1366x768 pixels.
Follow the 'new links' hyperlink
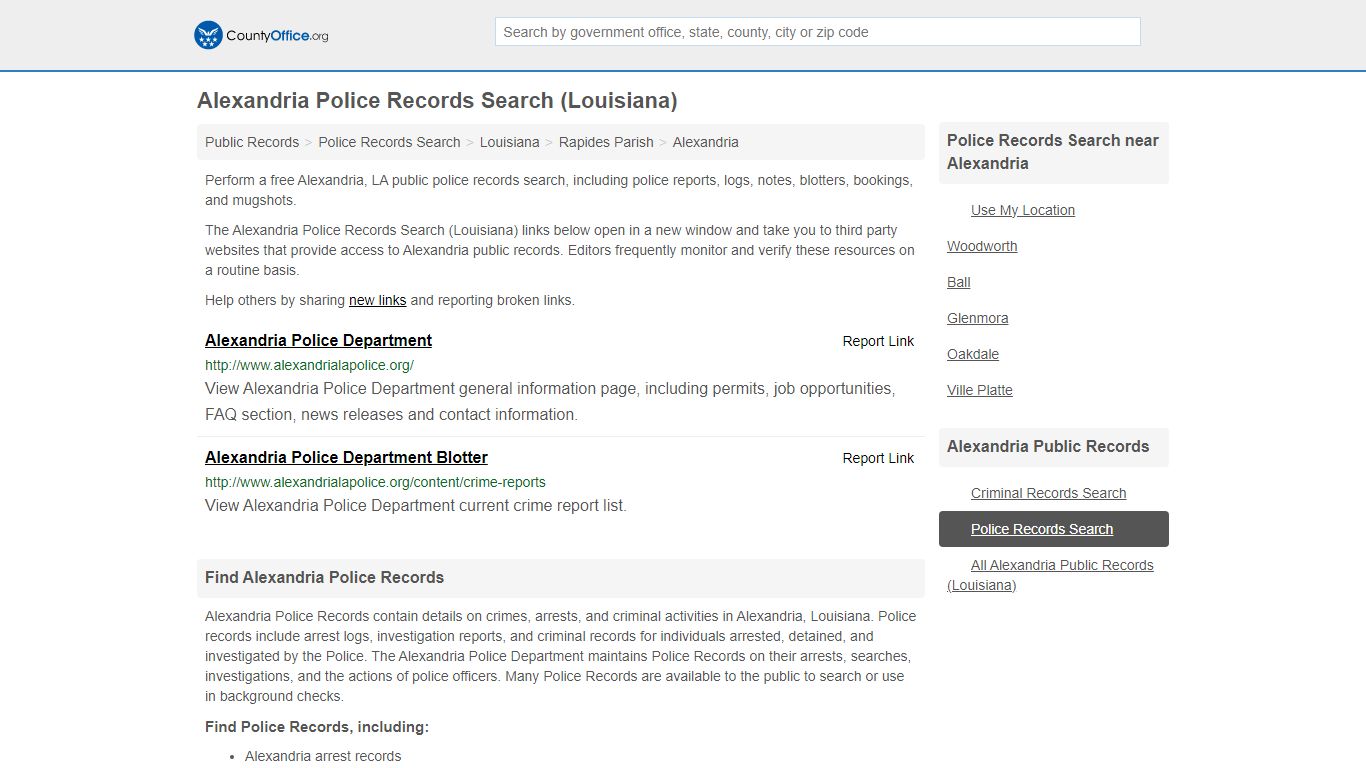click(x=377, y=300)
